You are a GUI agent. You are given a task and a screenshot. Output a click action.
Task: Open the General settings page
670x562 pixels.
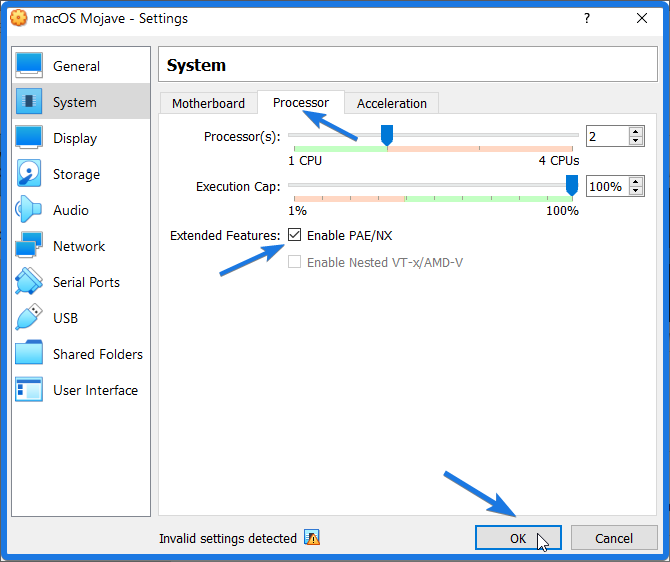(x=76, y=66)
